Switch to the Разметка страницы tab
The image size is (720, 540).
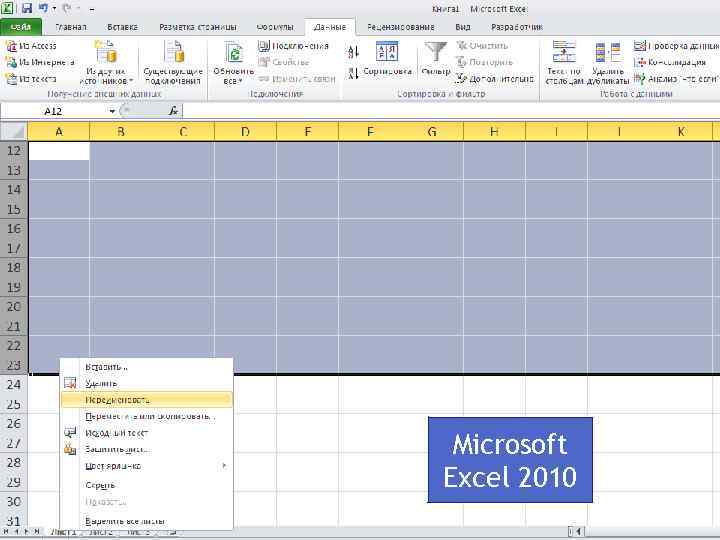(x=198, y=27)
